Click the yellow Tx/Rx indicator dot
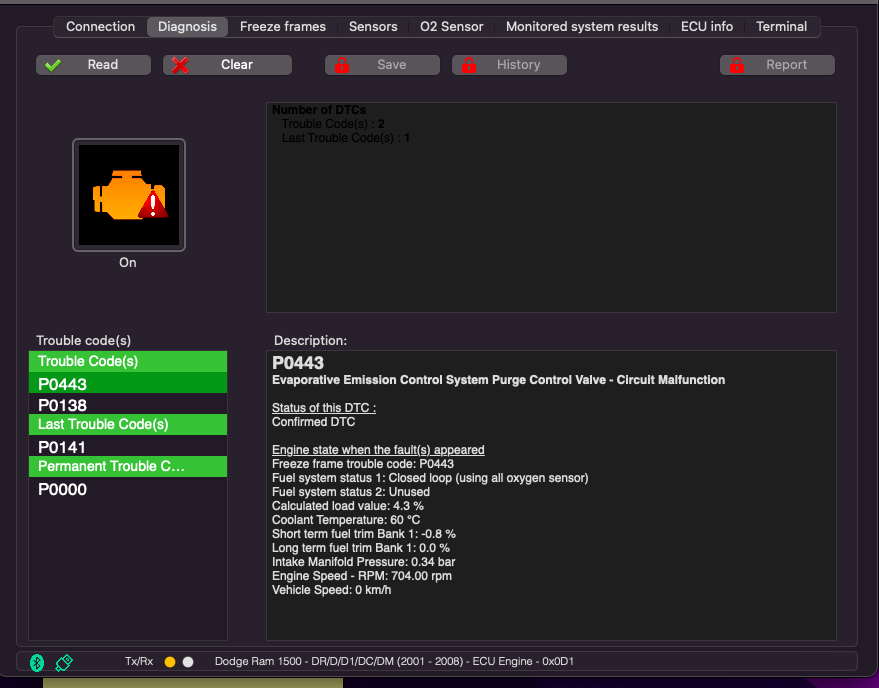The width and height of the screenshot is (879, 688). pos(170,662)
